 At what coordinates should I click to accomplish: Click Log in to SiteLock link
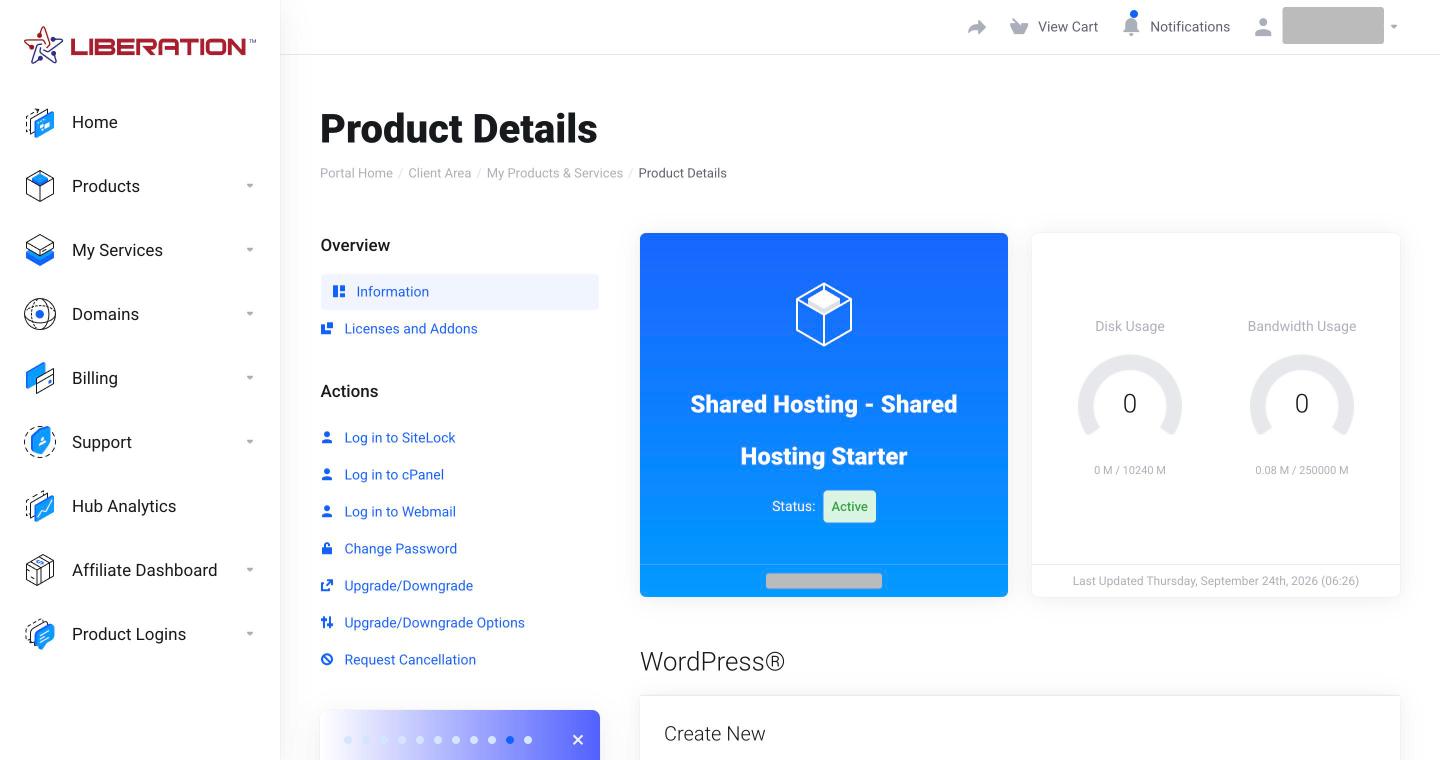click(x=400, y=437)
